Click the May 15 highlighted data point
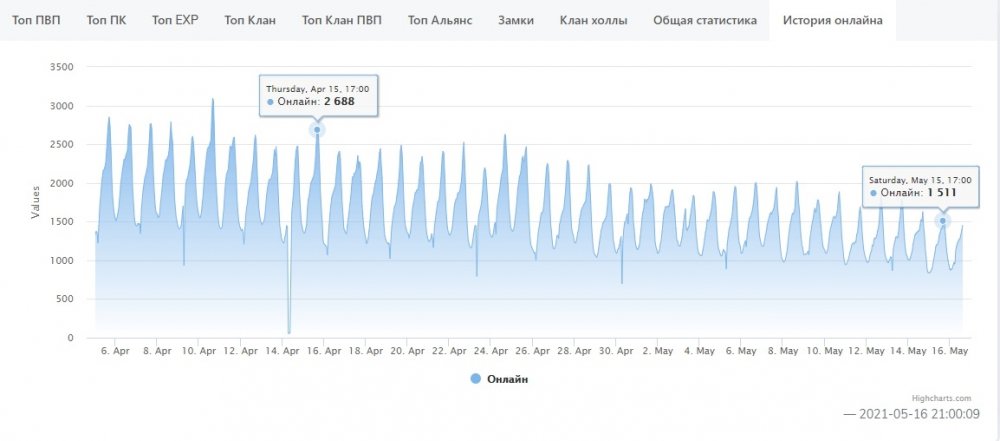Image resolution: width=1000 pixels, height=441 pixels. point(942,221)
